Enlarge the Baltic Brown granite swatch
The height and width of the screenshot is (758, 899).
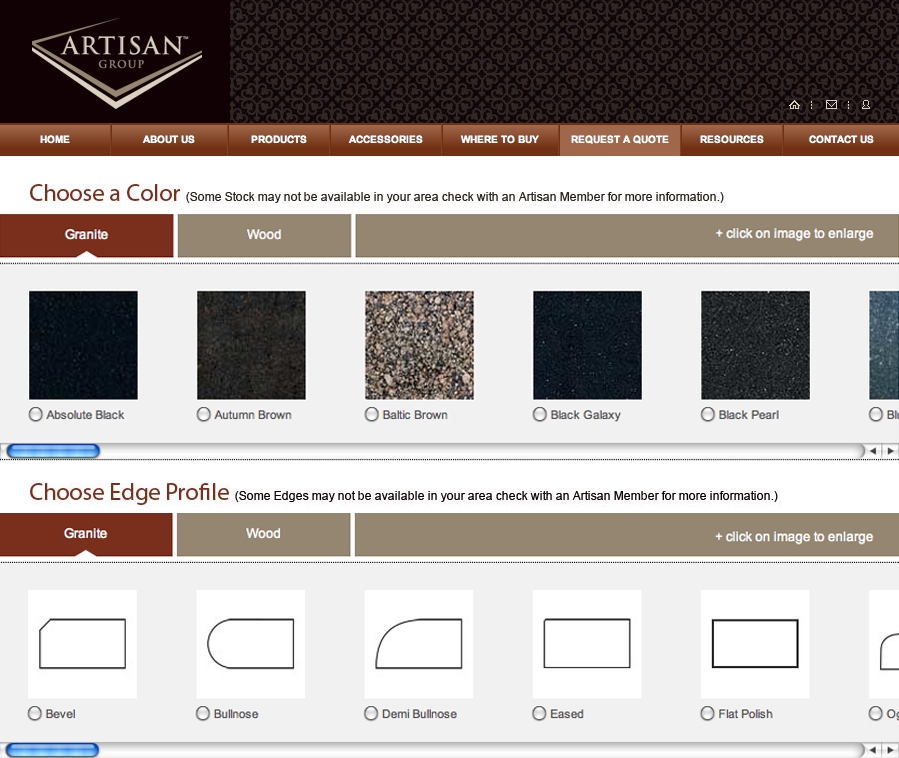tap(419, 345)
